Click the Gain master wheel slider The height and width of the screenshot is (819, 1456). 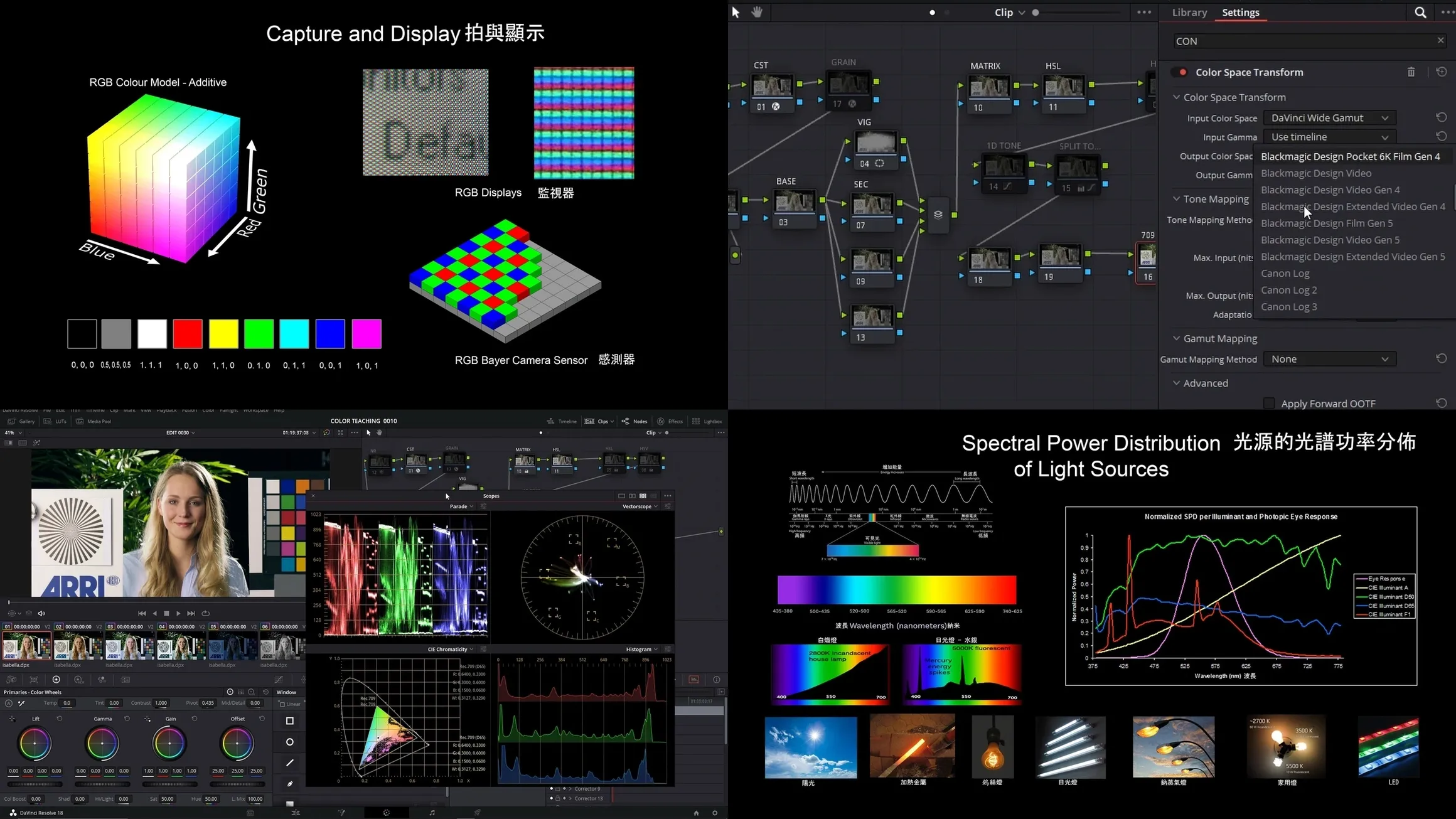coord(170,784)
